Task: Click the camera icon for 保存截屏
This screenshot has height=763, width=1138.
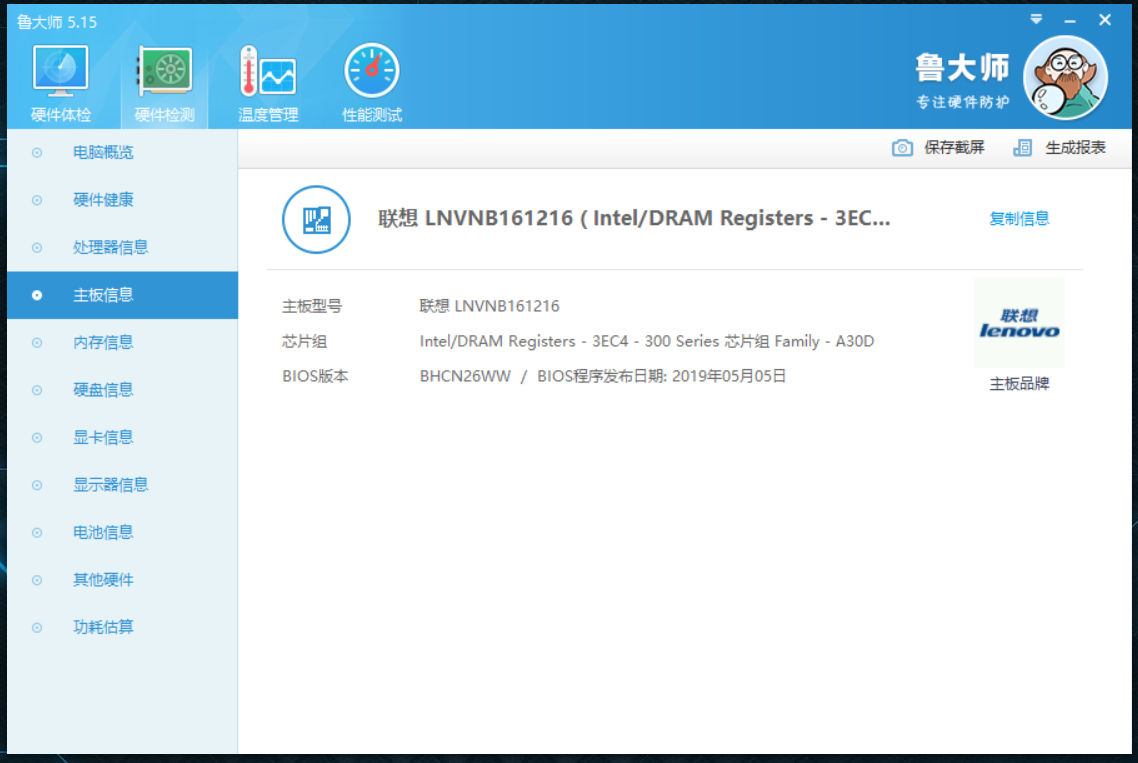Action: (x=902, y=148)
